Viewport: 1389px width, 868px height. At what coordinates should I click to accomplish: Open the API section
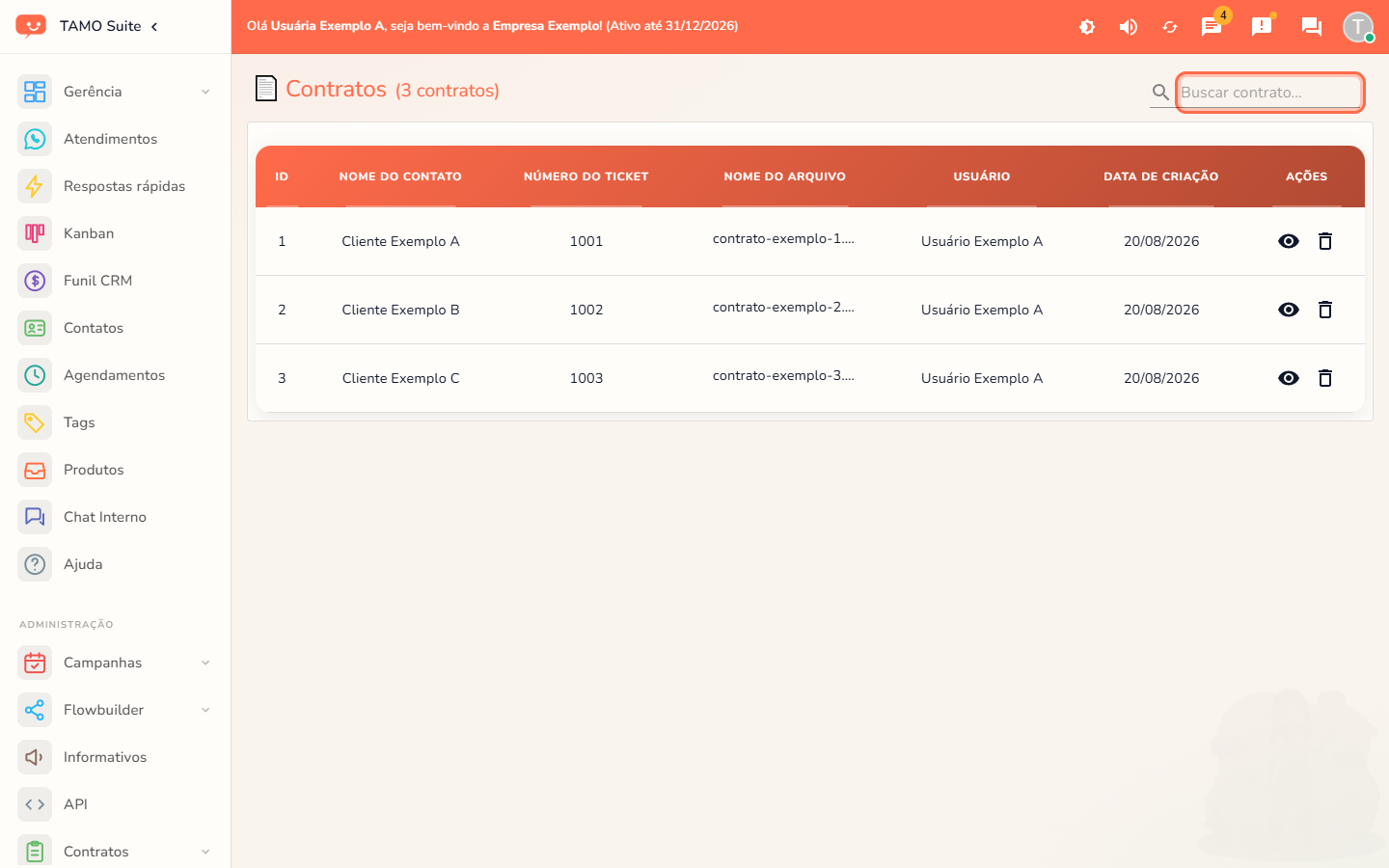116,804
